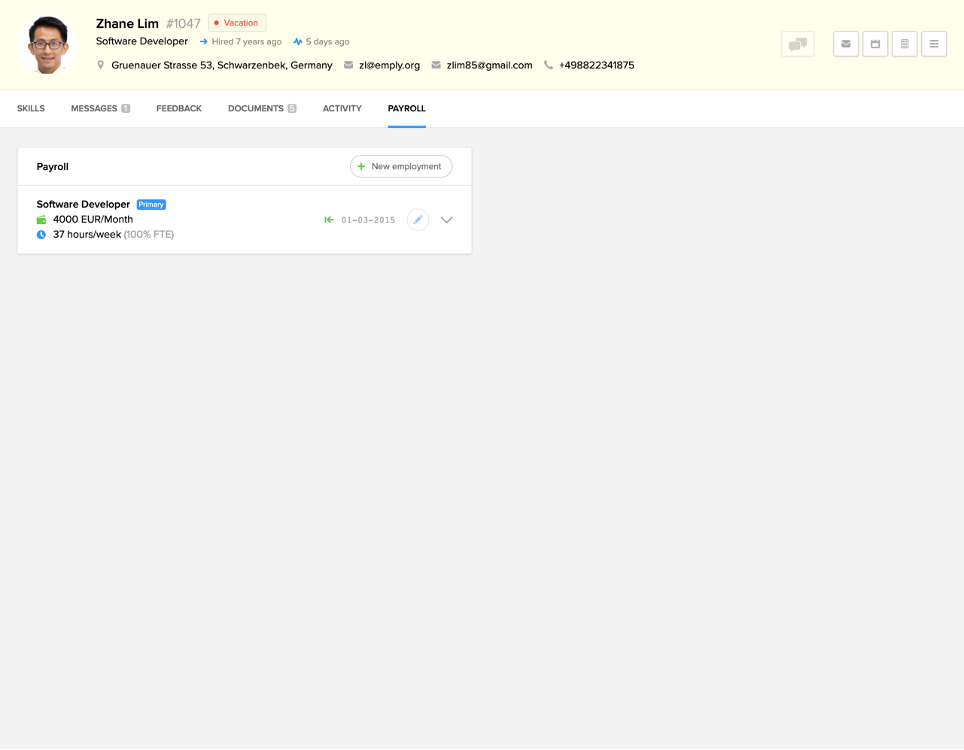This screenshot has width=964, height=750.
Task: Click Zhane Lim's profile photo
Action: click(x=46, y=44)
